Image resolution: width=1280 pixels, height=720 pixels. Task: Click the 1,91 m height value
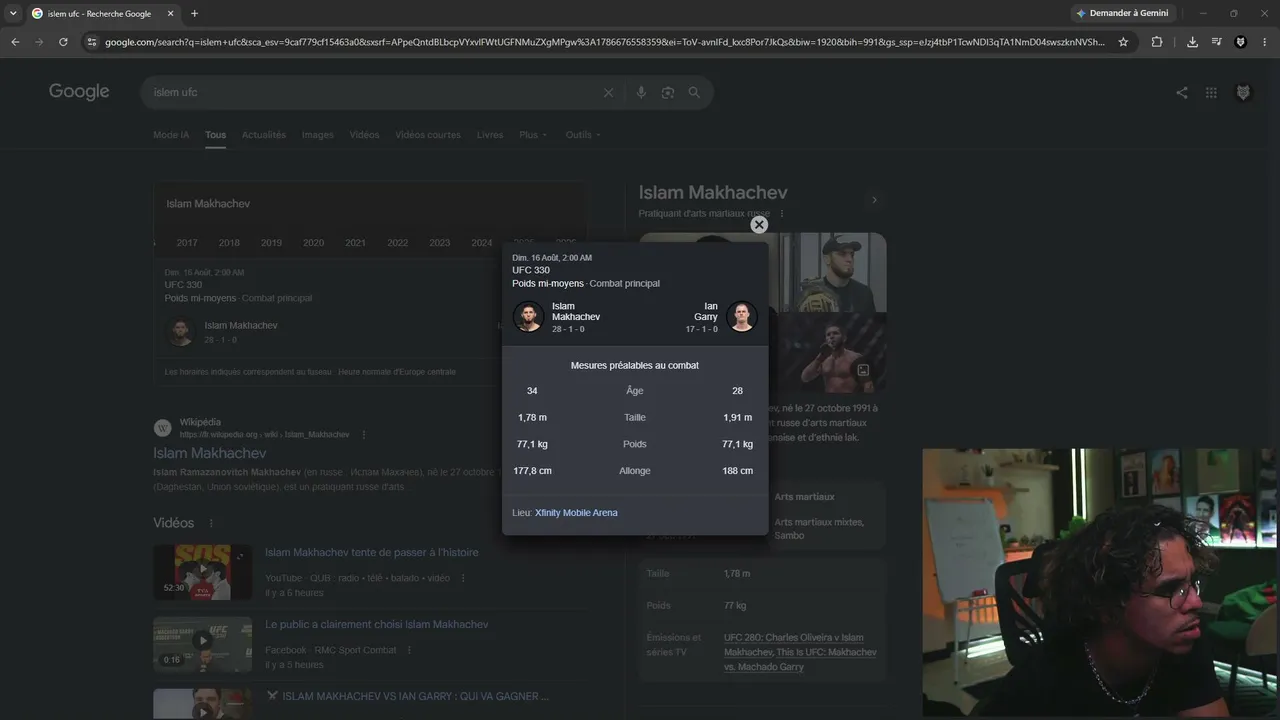pyautogui.click(x=738, y=418)
